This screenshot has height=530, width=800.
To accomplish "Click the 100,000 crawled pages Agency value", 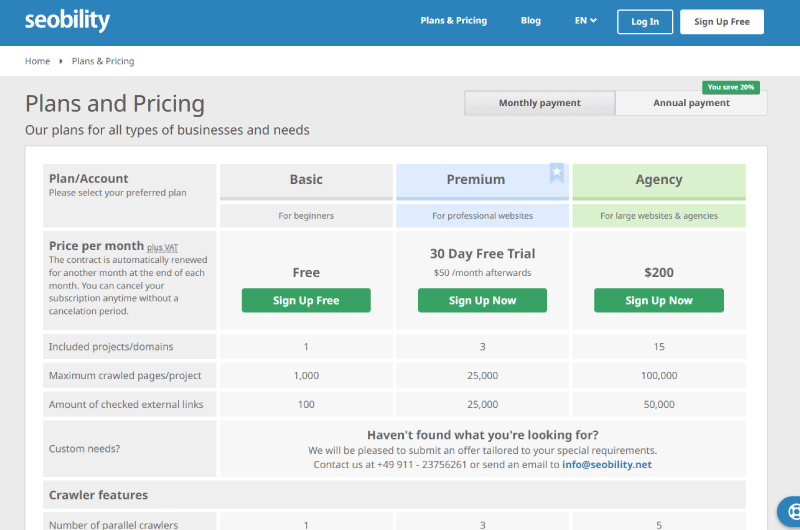I will (x=659, y=376).
